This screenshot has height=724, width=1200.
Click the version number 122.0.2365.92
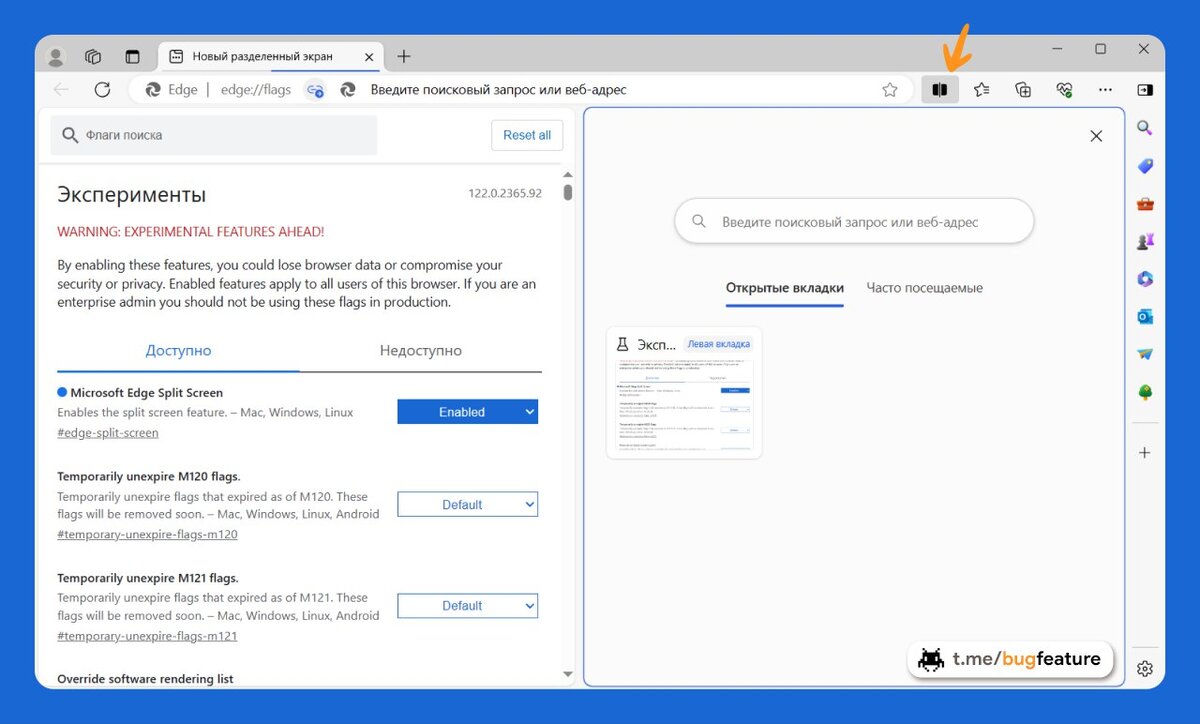(505, 193)
